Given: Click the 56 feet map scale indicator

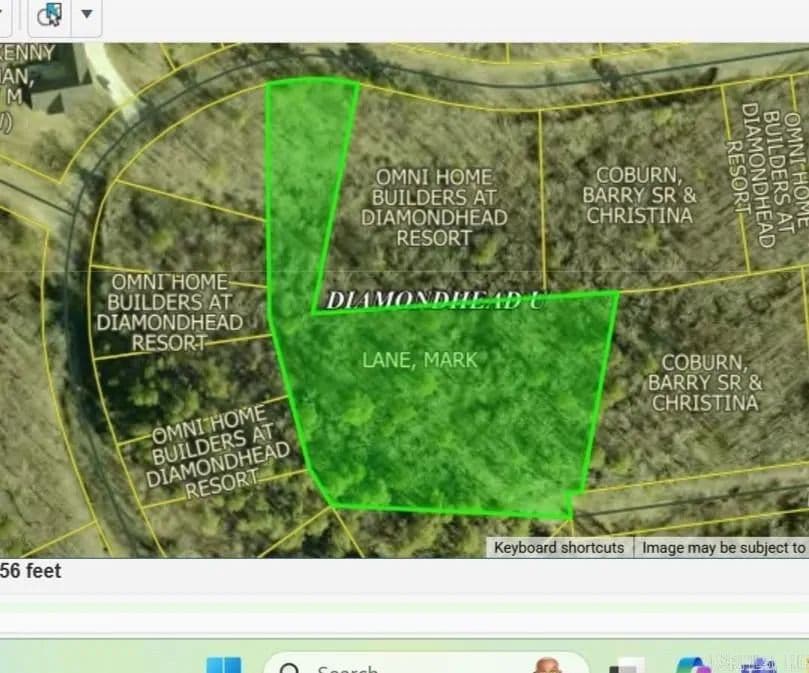Looking at the screenshot, I should pyautogui.click(x=32, y=571).
